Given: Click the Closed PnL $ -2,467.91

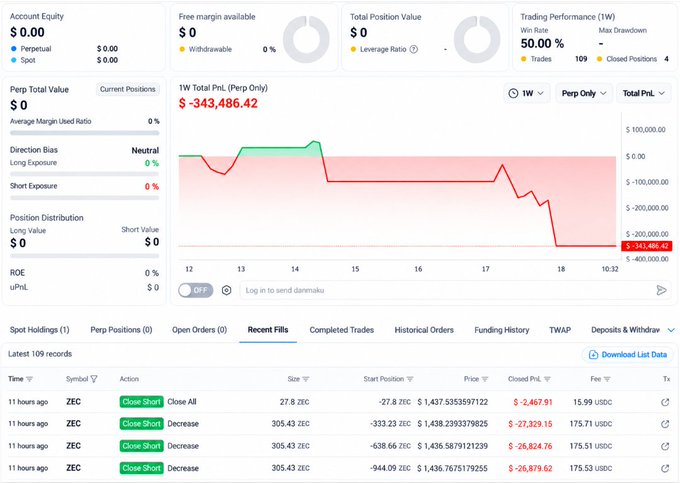Looking at the screenshot, I should click(x=533, y=402).
